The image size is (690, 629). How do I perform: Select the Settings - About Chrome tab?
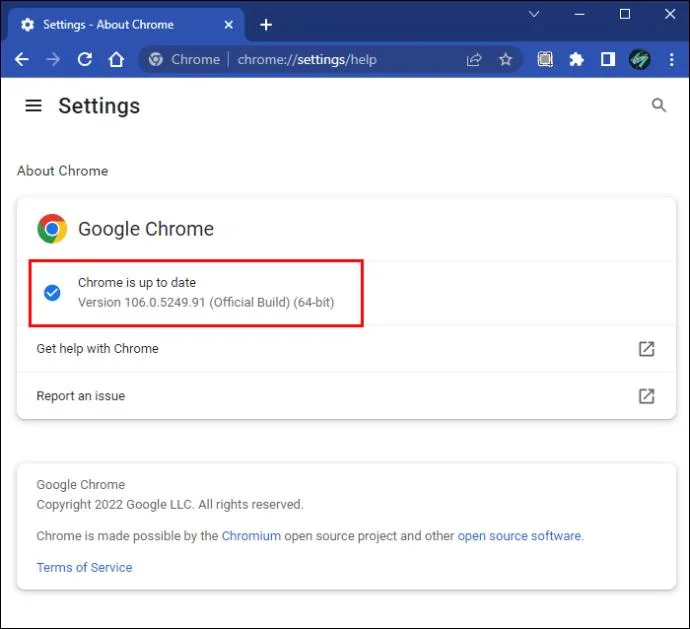110,24
